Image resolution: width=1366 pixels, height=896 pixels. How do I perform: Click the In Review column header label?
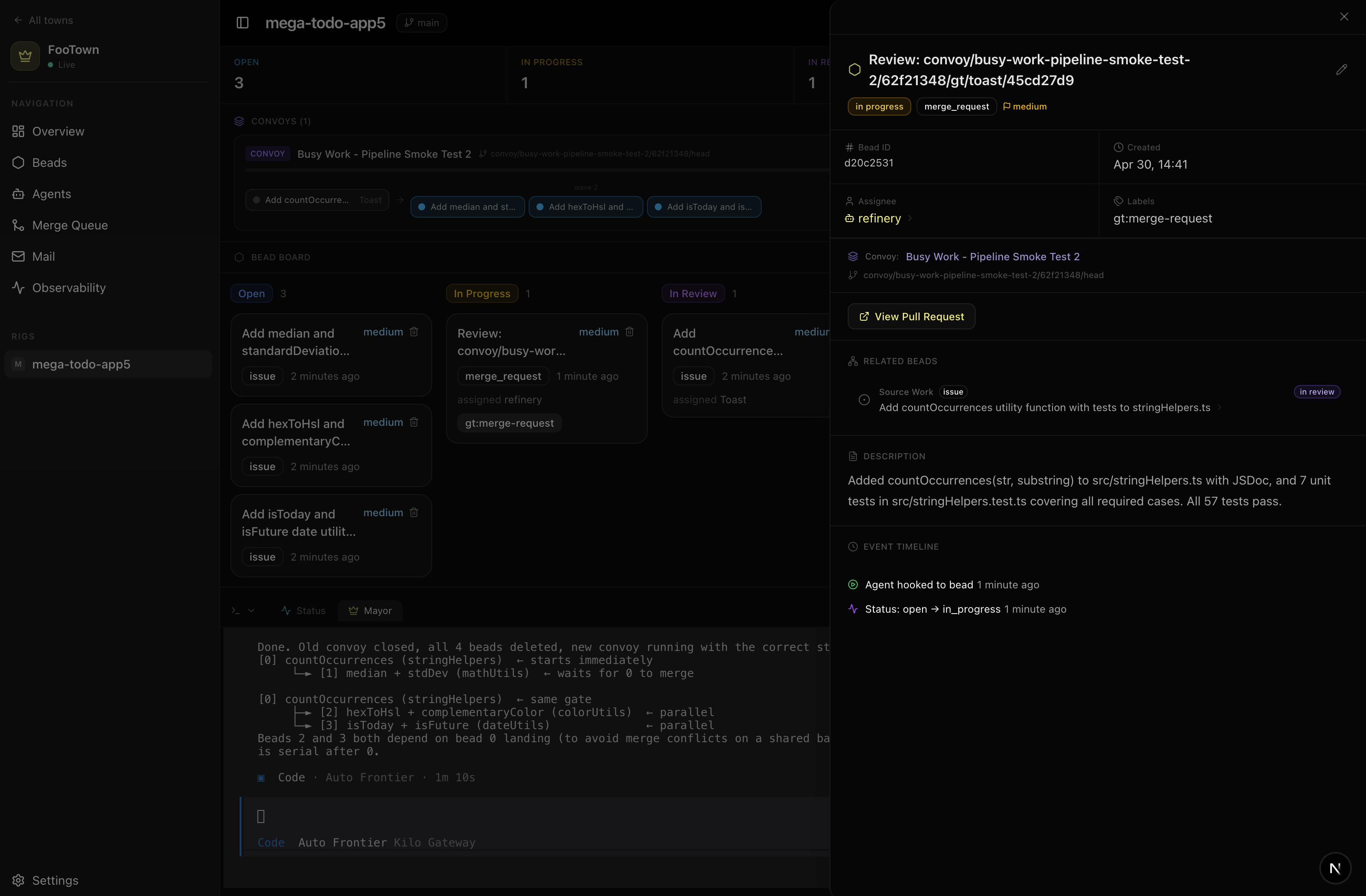coord(693,294)
